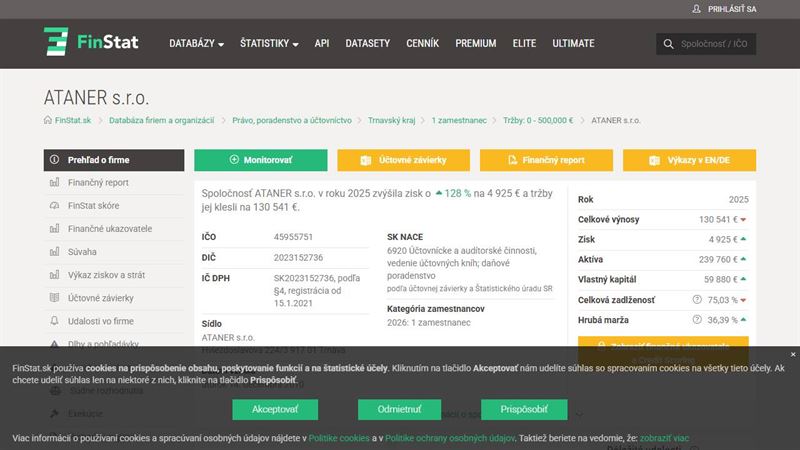
Task: Click the FinStat logo
Action: click(91, 42)
